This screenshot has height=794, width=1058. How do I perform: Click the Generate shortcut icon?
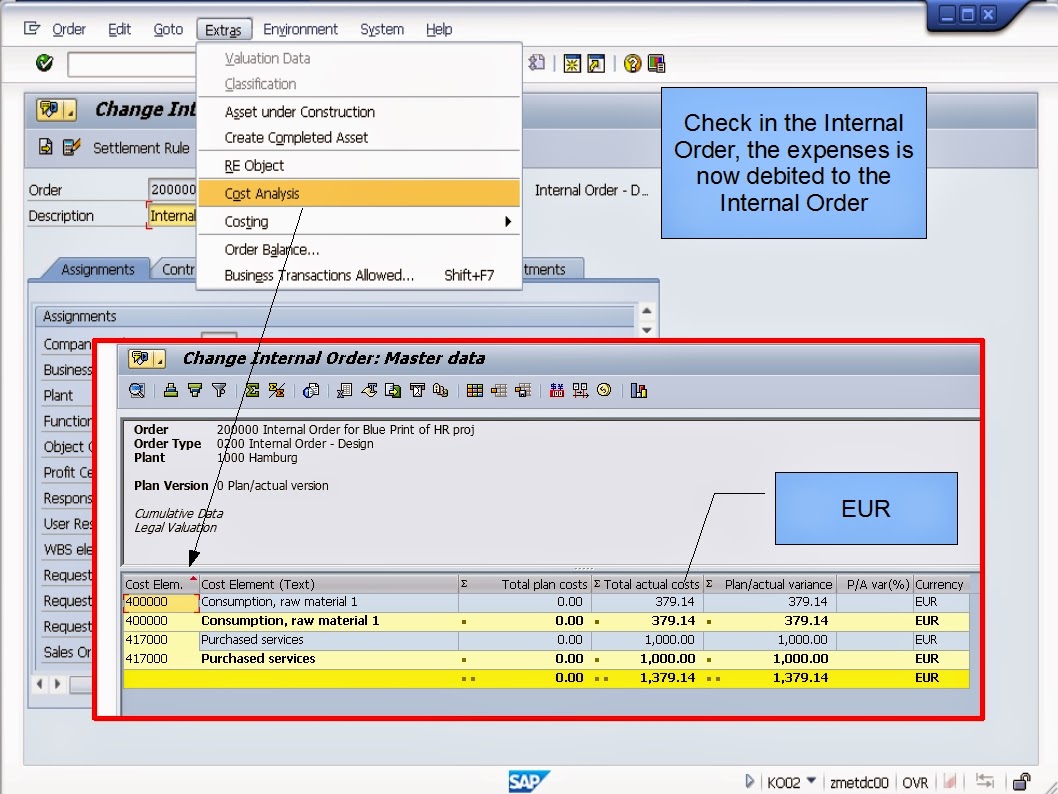596,63
